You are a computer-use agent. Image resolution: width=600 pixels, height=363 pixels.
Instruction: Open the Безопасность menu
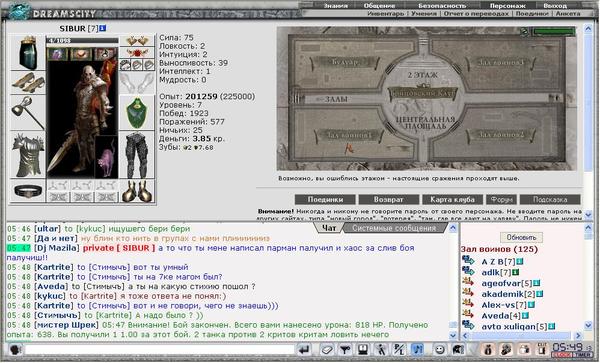[x=442, y=5]
